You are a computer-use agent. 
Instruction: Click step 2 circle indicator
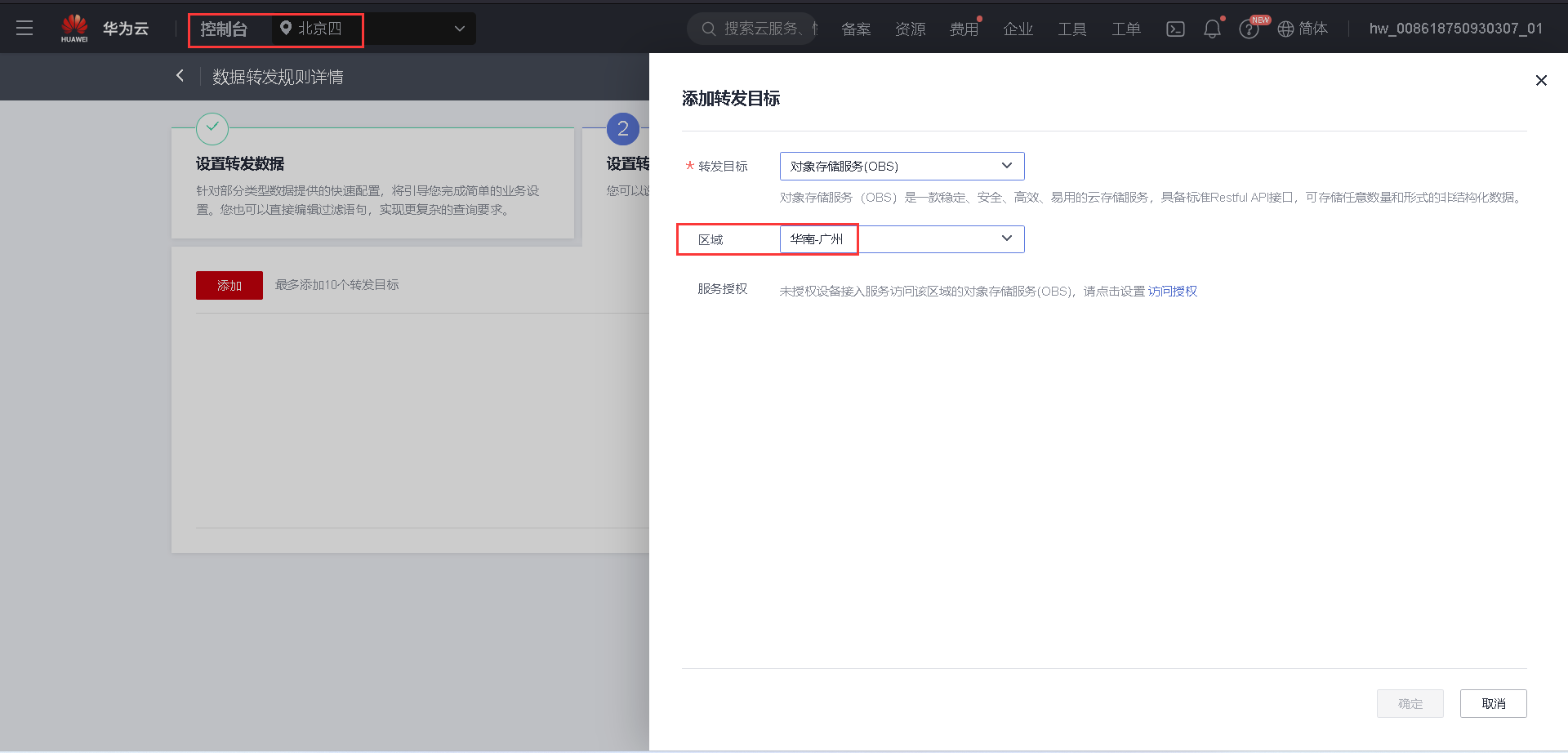tap(623, 128)
